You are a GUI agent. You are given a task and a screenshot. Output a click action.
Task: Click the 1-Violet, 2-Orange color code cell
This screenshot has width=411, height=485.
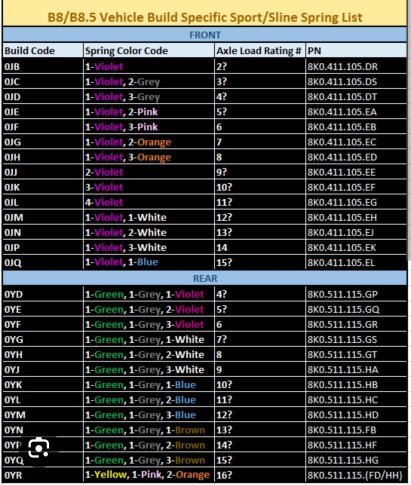[148, 142]
